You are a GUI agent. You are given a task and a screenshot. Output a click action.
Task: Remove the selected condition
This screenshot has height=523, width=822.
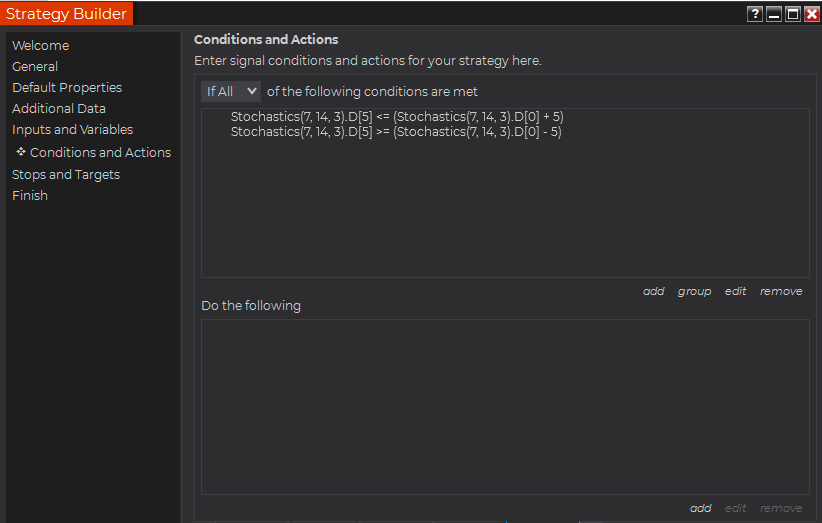(x=781, y=291)
